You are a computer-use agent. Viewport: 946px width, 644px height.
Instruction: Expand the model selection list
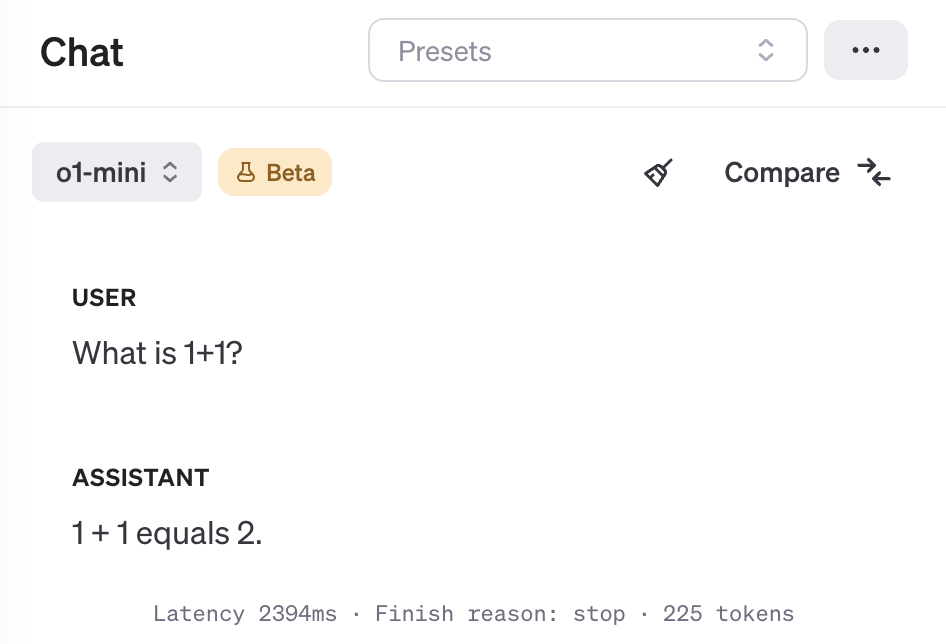[x=116, y=171]
